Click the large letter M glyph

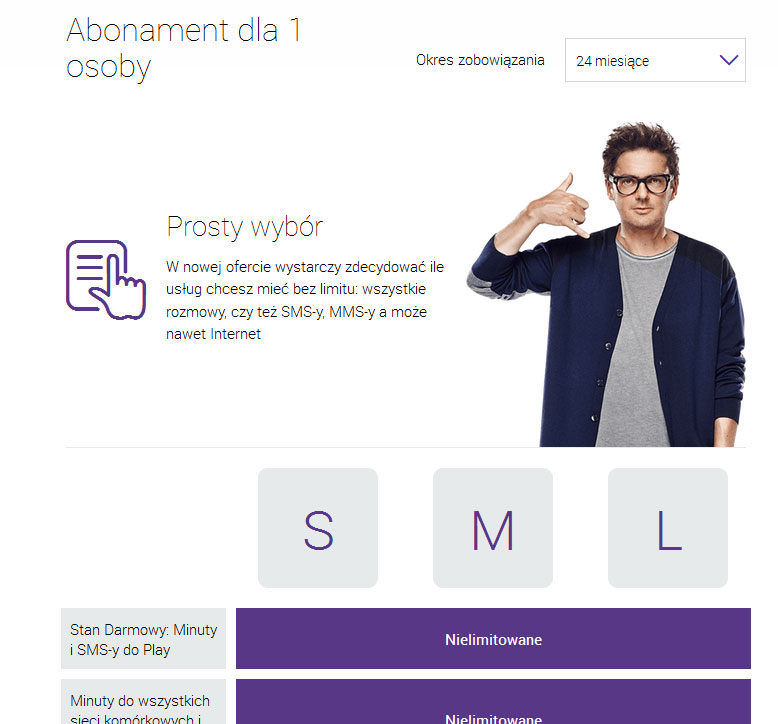click(x=493, y=530)
